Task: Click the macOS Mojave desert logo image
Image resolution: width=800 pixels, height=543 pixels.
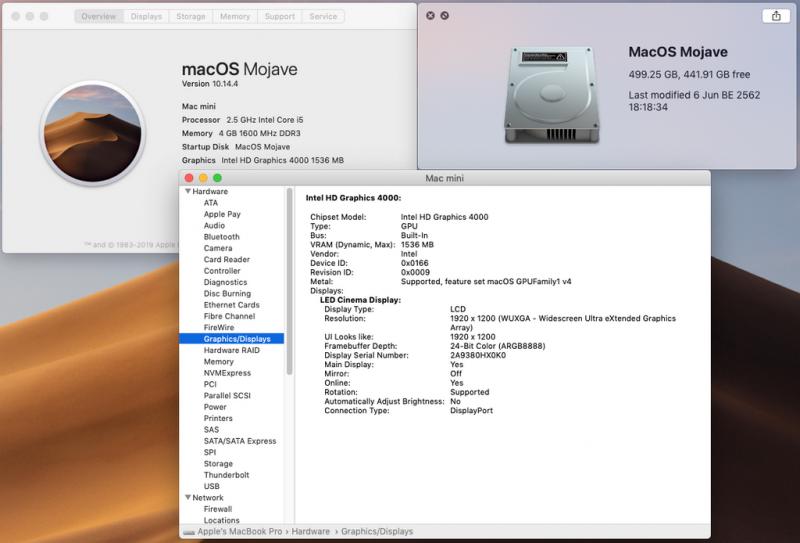Action: 91,133
